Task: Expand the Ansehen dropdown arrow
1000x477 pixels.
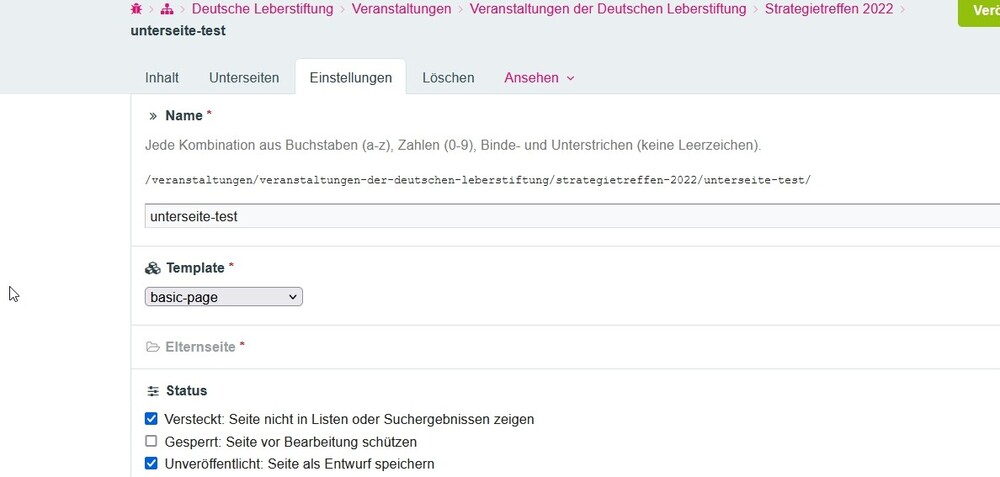Action: pyautogui.click(x=570, y=78)
